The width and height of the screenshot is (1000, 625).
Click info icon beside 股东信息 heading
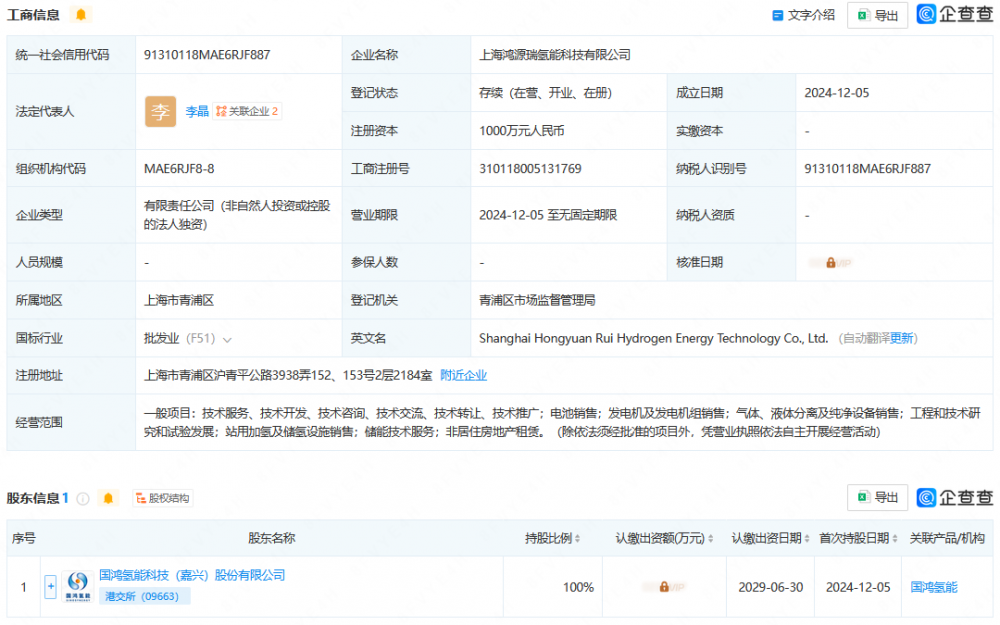[83, 498]
